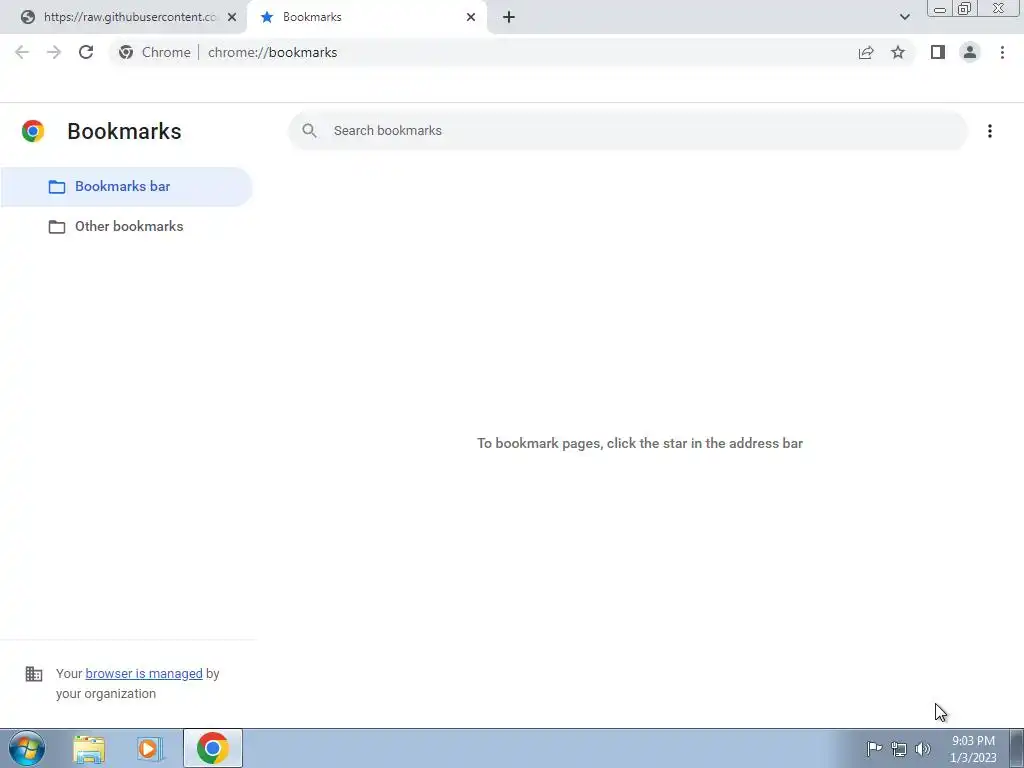The height and width of the screenshot is (768, 1024).
Task: Click the Chrome taskbar button
Action: (213, 748)
